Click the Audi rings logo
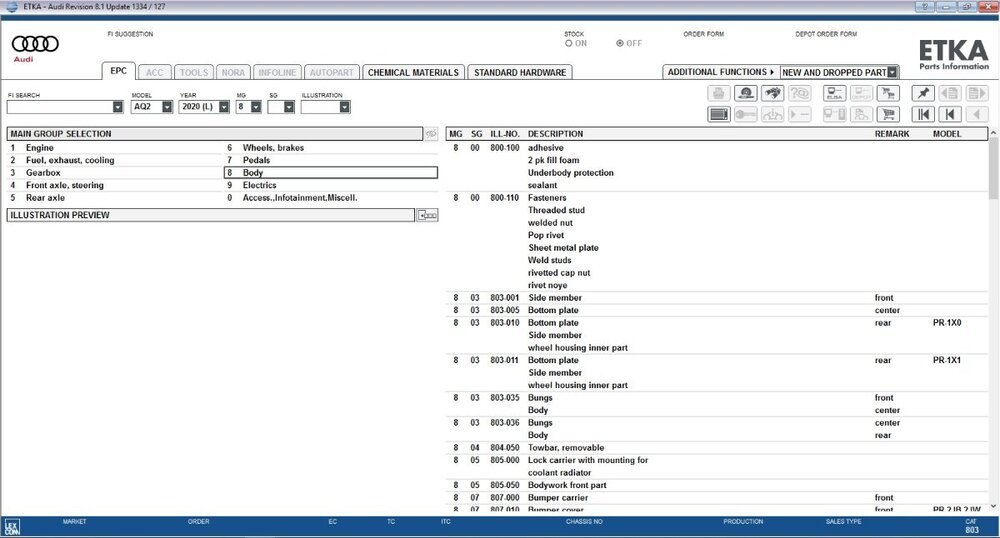 [35, 44]
